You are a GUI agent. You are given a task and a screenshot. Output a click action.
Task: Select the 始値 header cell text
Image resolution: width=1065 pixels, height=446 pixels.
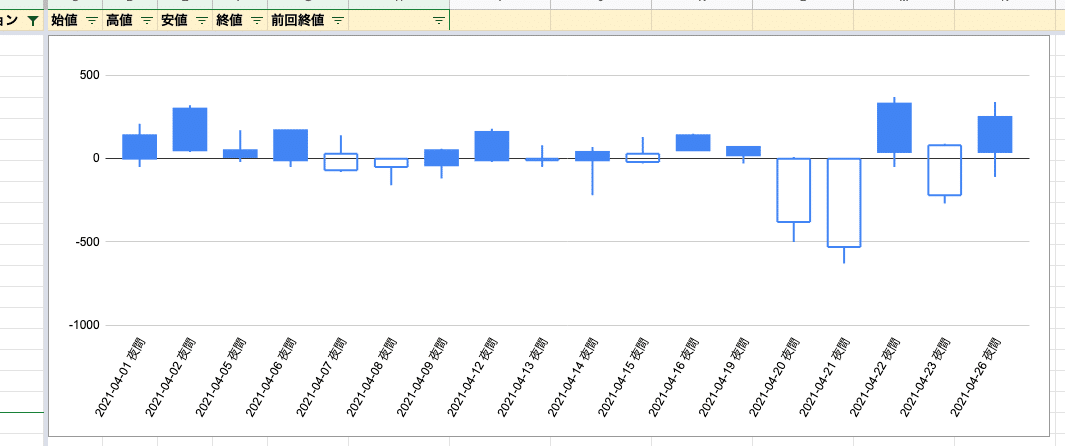click(64, 21)
